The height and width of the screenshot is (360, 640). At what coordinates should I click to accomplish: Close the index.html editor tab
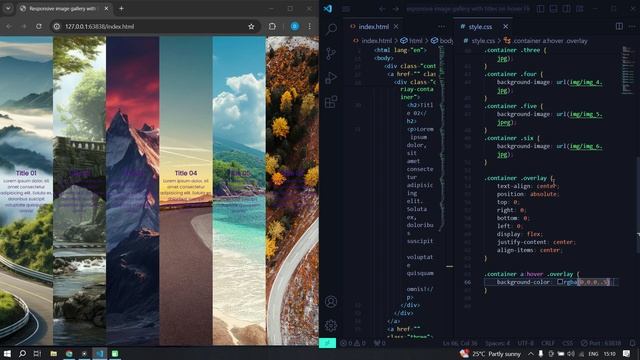tap(396, 27)
